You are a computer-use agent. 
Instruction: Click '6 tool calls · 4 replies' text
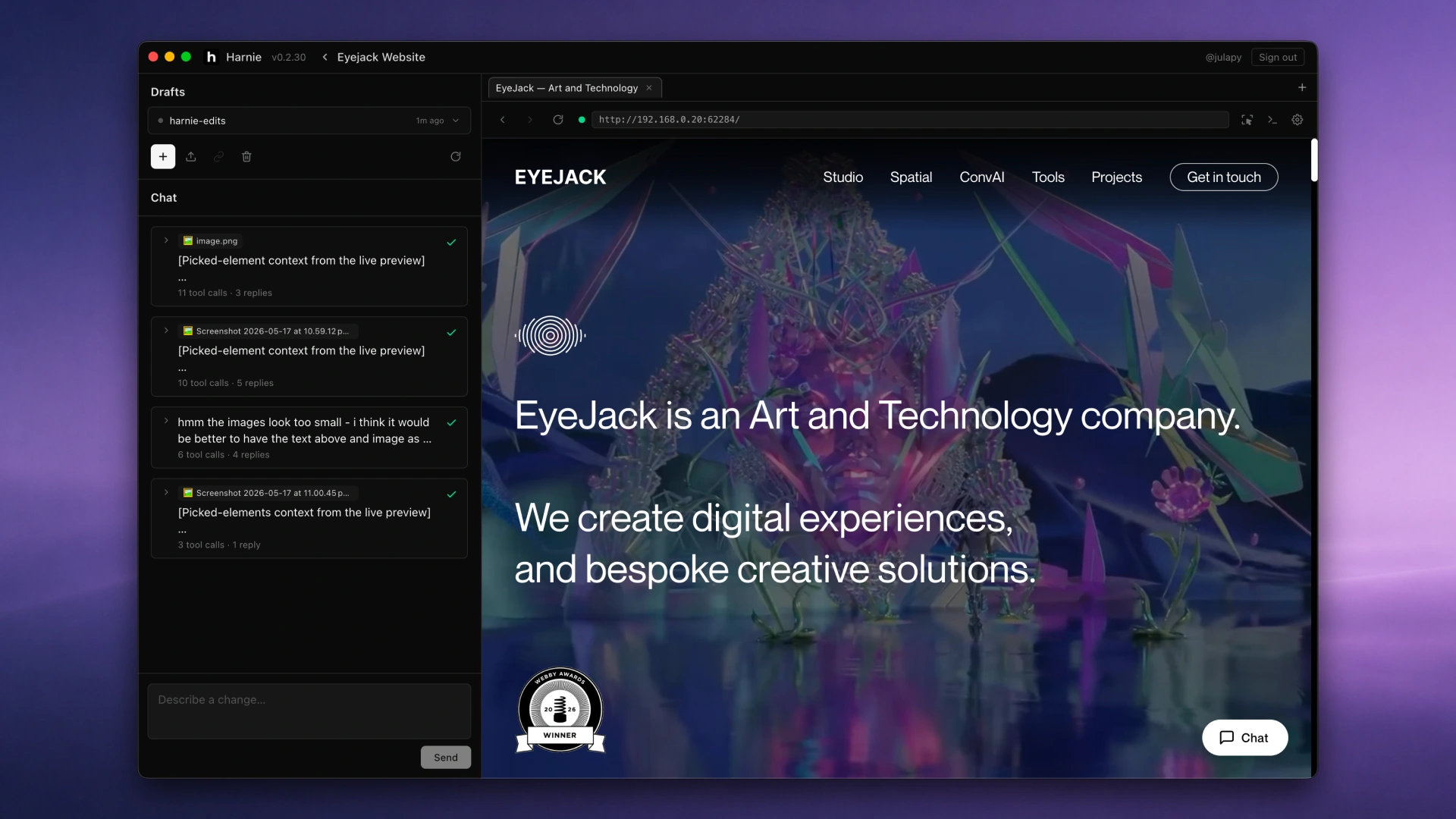[x=223, y=454]
